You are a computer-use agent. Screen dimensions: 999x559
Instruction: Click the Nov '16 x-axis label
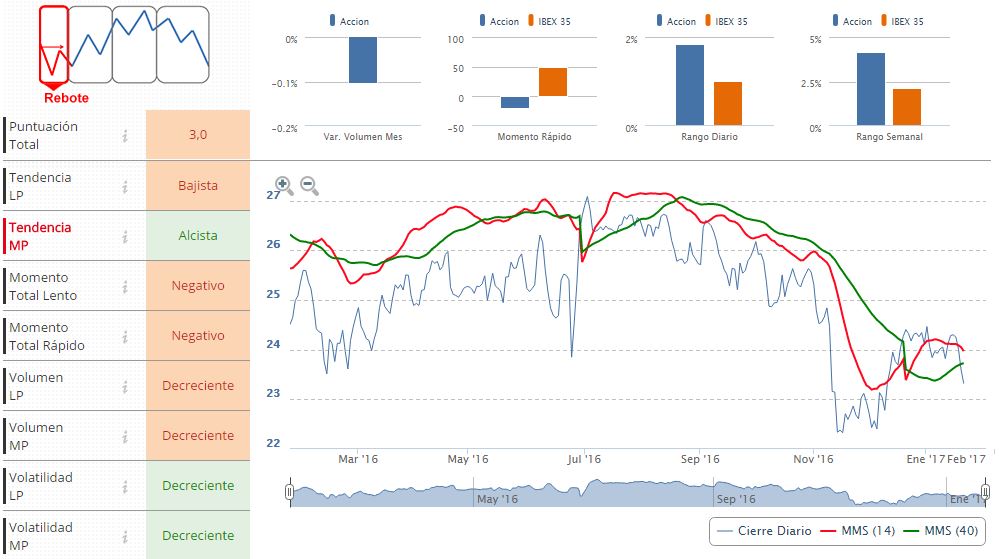pyautogui.click(x=813, y=459)
